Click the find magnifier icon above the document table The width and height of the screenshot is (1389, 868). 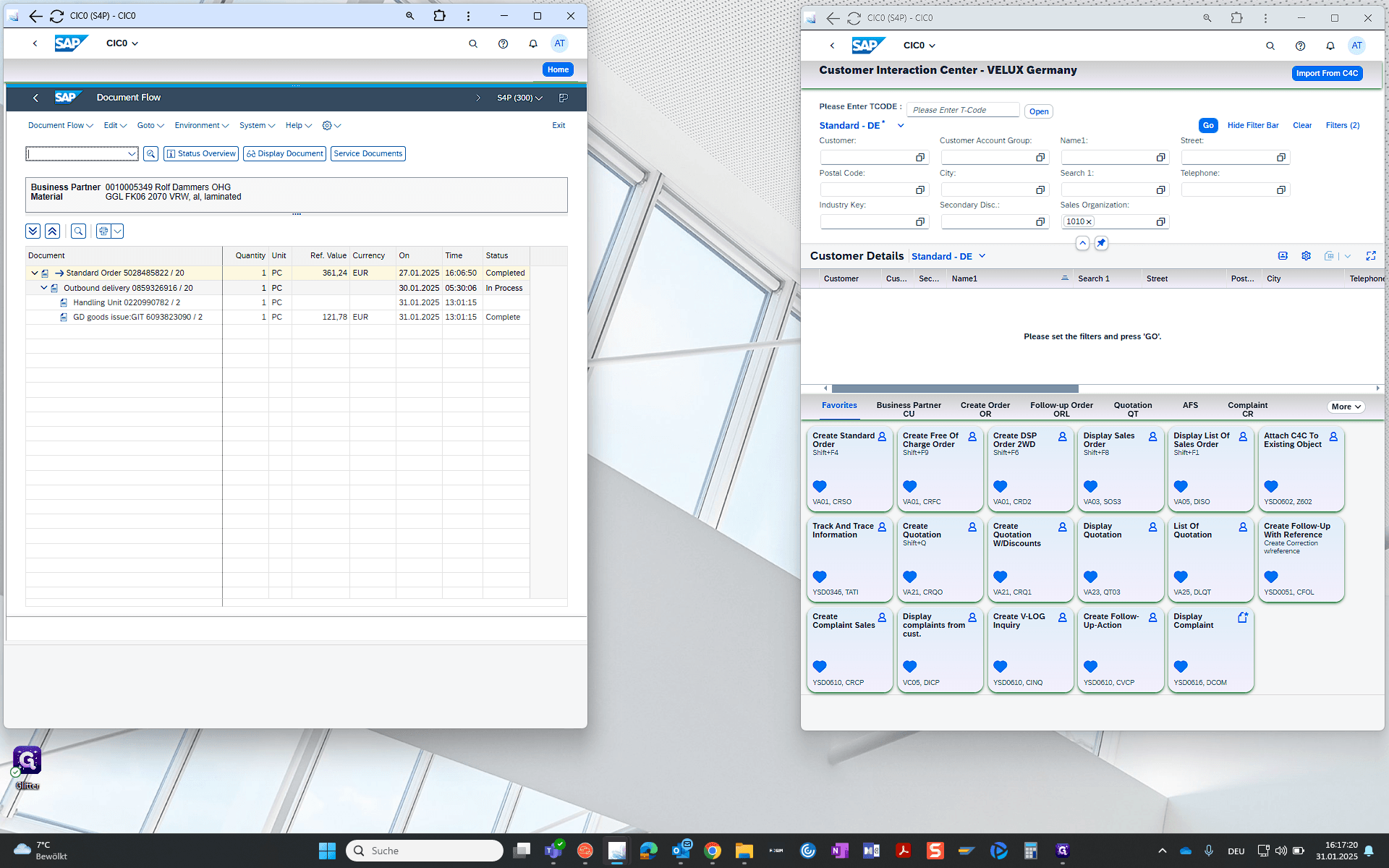coord(79,231)
